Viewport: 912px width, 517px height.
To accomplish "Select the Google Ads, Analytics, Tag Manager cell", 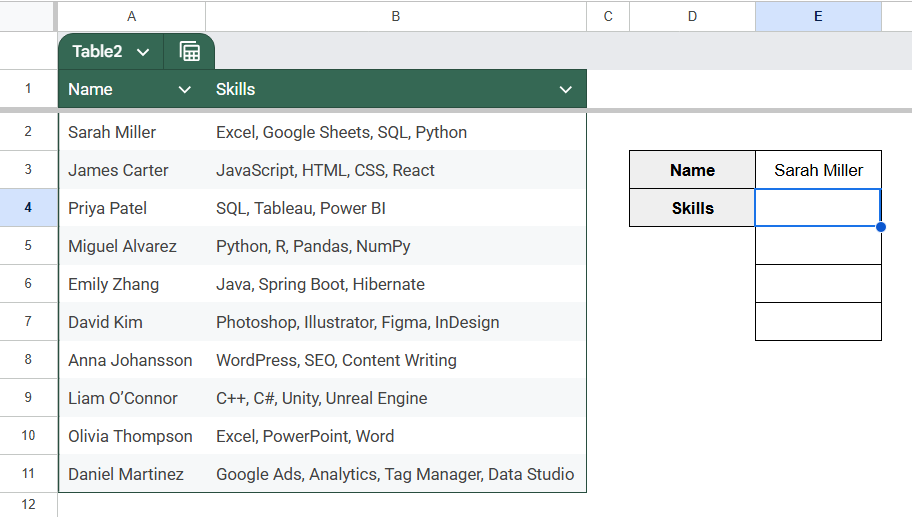I will (x=396, y=474).
